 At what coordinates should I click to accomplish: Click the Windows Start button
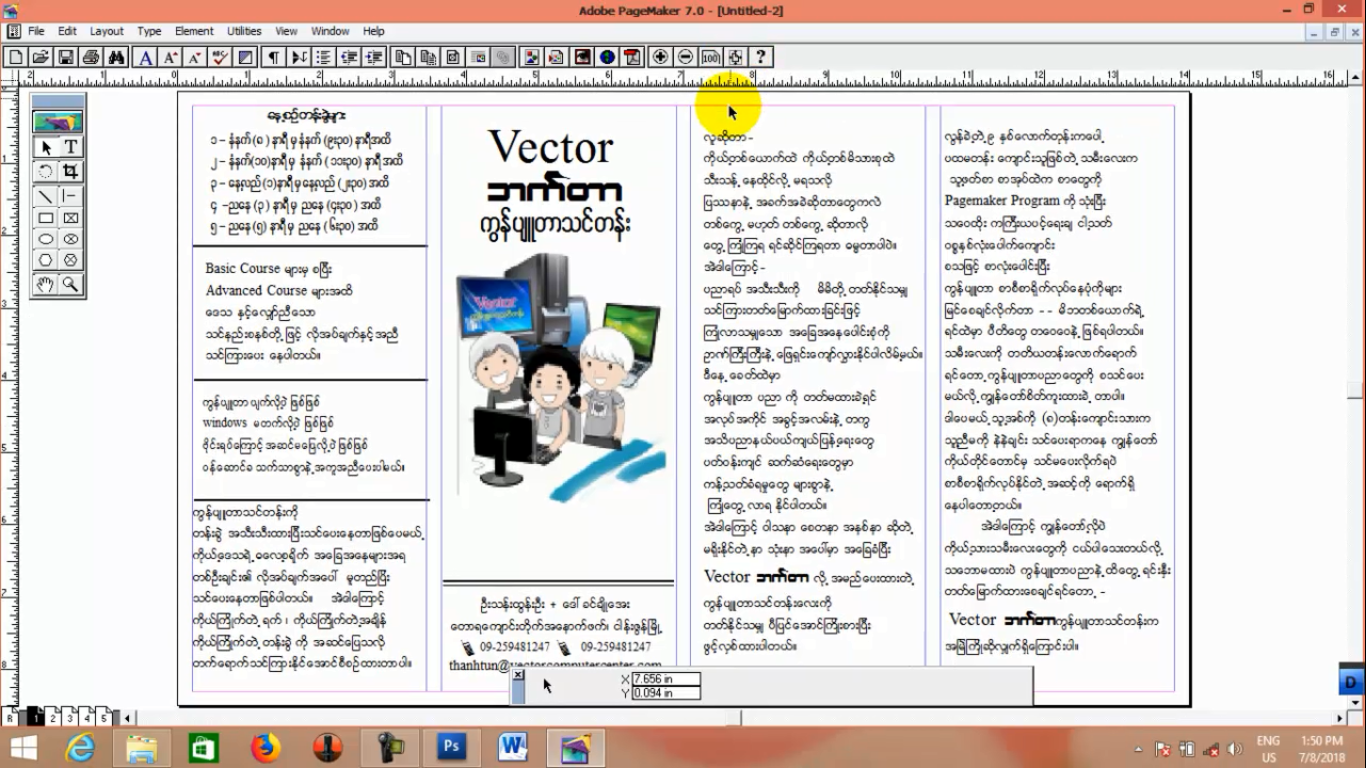click(x=23, y=747)
